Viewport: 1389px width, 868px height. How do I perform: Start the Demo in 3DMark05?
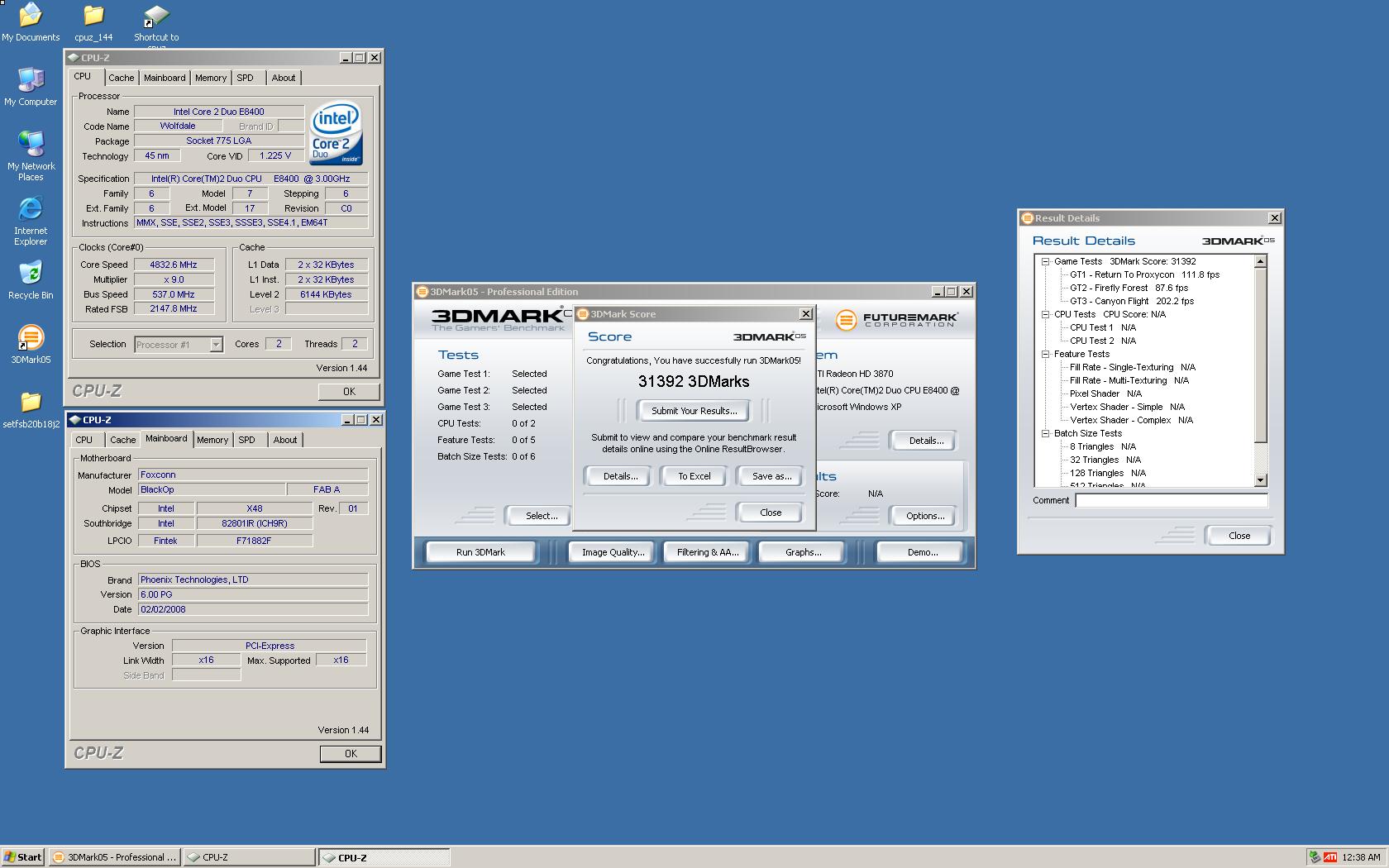pos(922,552)
